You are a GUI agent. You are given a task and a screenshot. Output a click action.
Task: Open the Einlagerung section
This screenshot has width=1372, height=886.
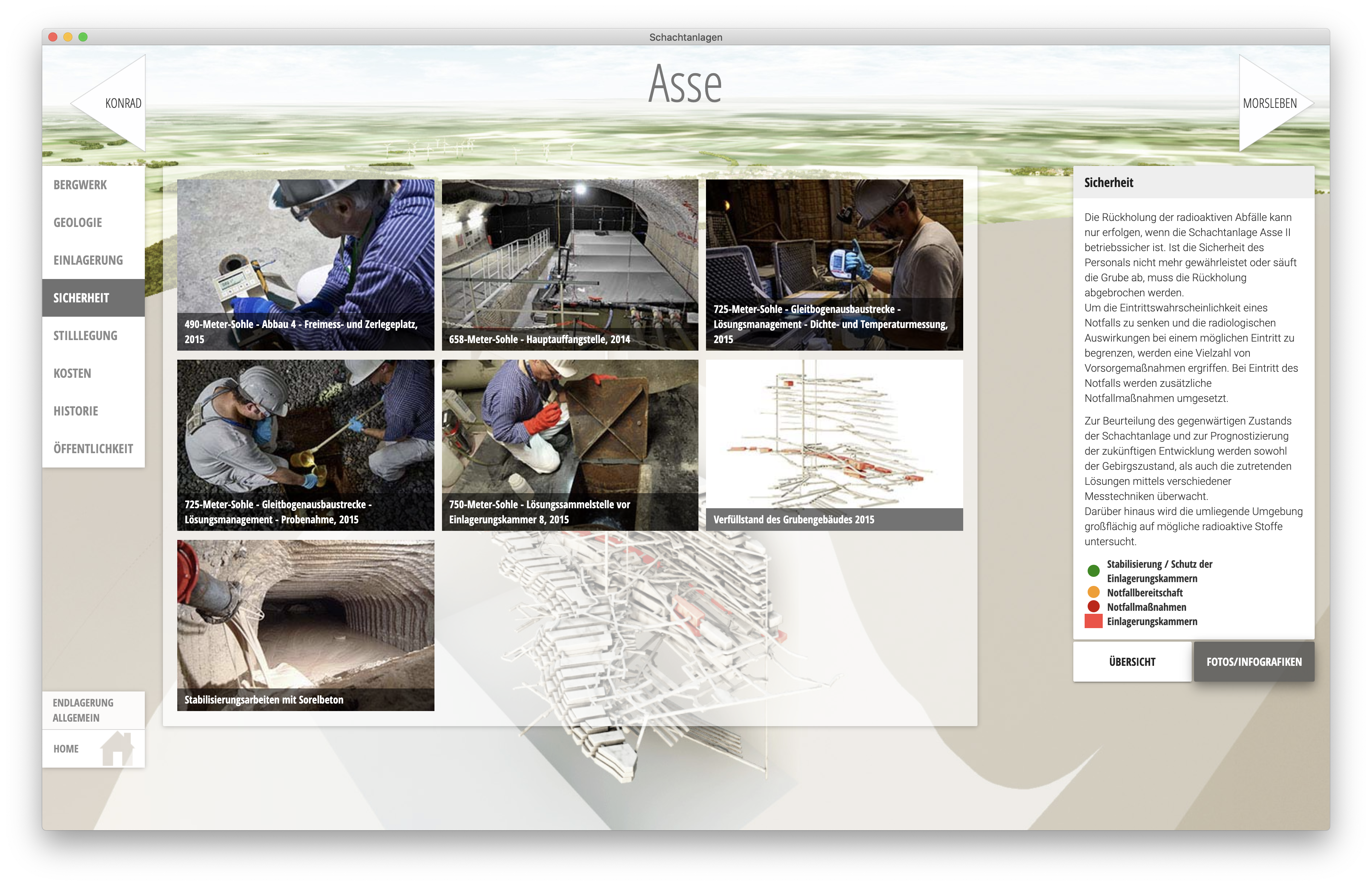pyautogui.click(x=88, y=260)
